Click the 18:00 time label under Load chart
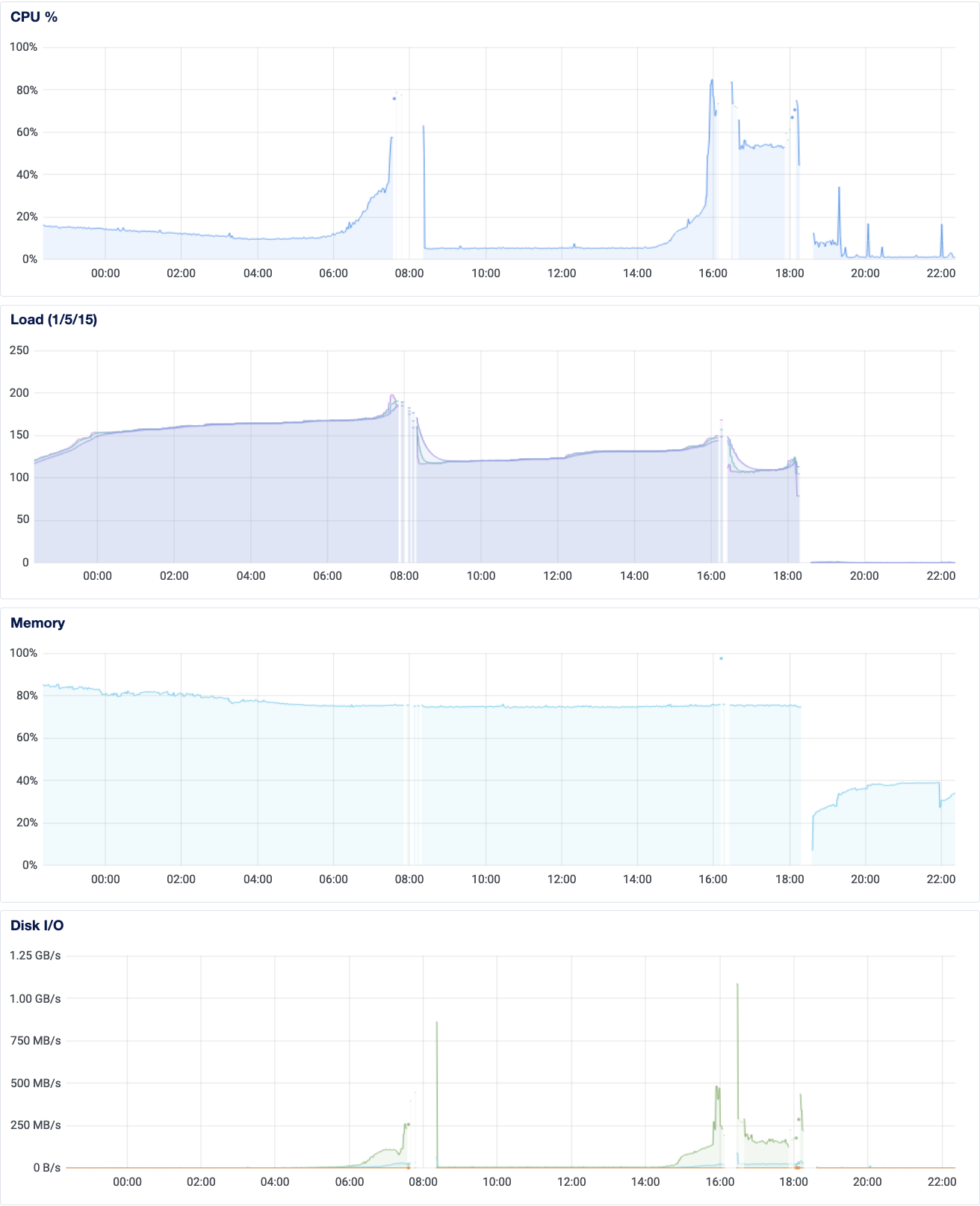The height and width of the screenshot is (1206, 980). [788, 576]
